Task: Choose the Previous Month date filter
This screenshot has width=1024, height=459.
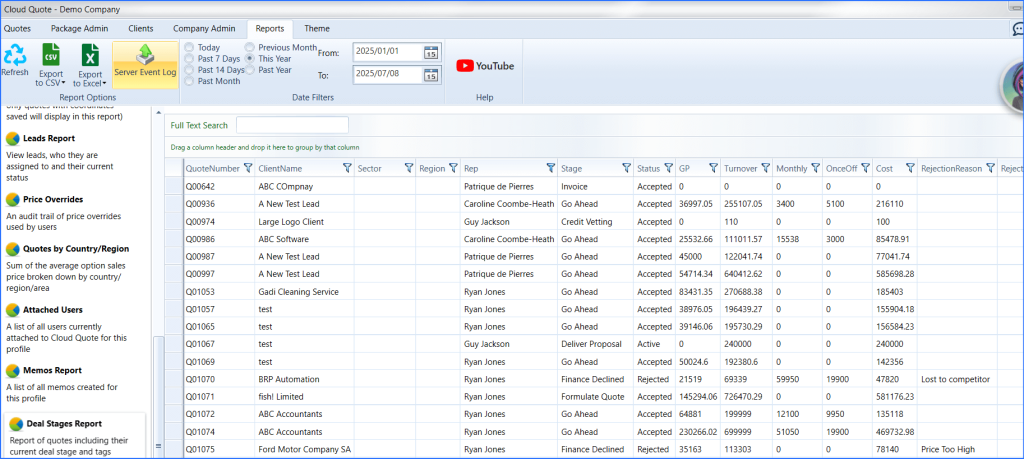Action: 251,48
